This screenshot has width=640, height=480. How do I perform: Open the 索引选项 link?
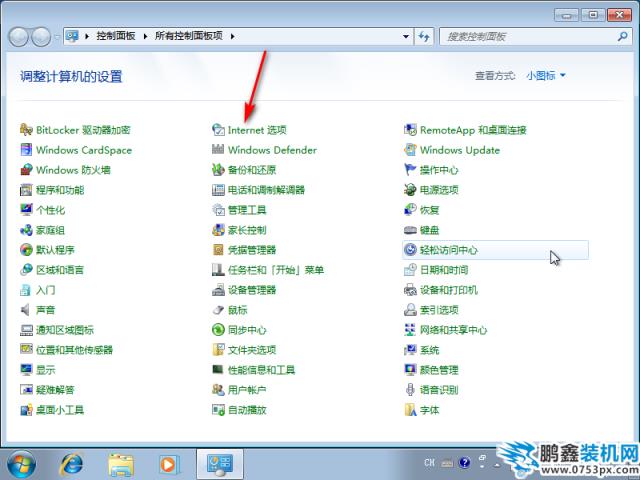click(439, 310)
